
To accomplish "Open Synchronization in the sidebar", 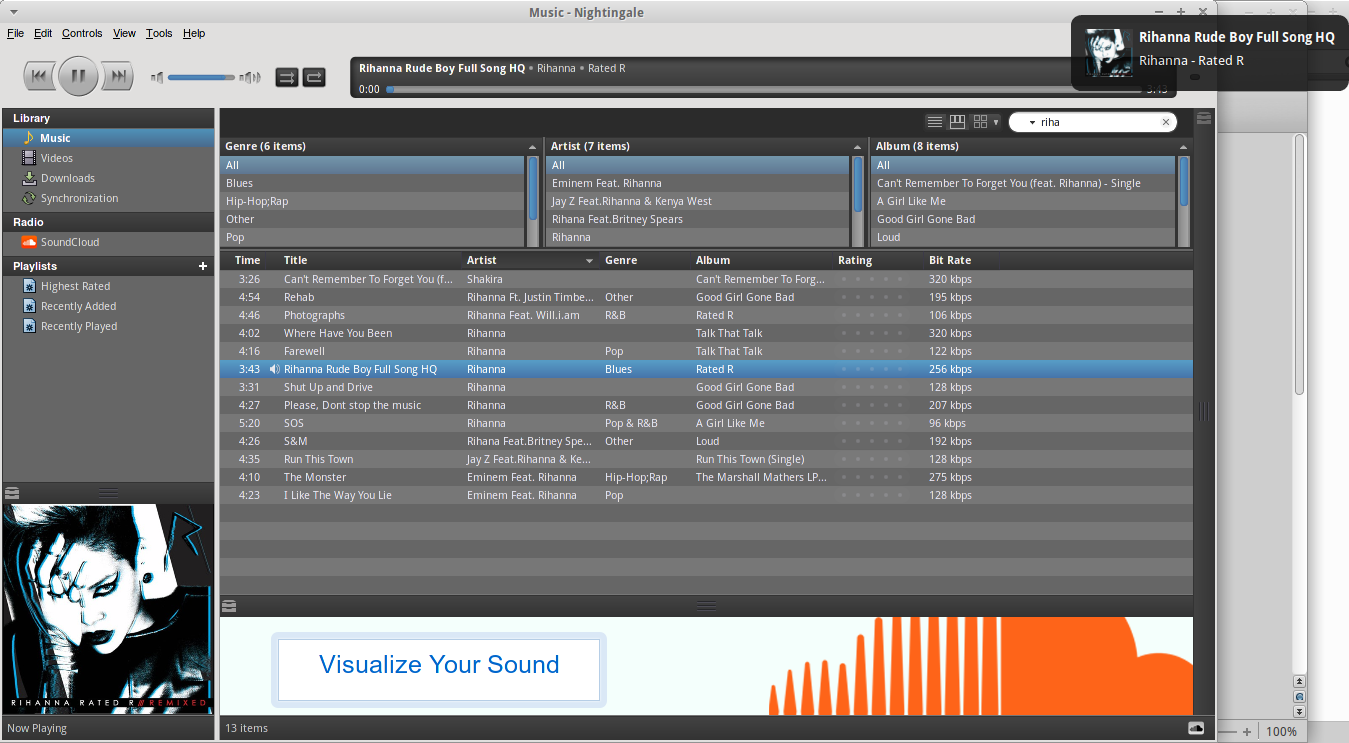I will (x=79, y=198).
